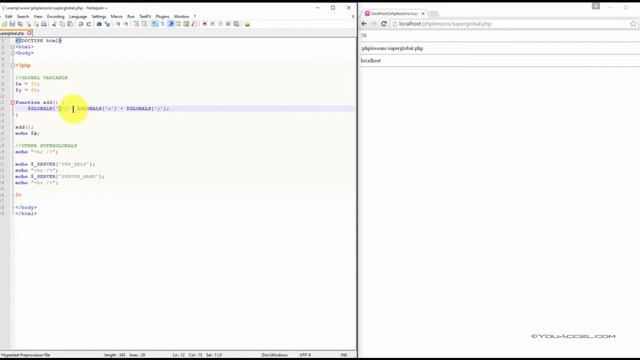This screenshot has height=360, width=640.
Task: Open the User Defined Language icon
Action: (178, 24)
